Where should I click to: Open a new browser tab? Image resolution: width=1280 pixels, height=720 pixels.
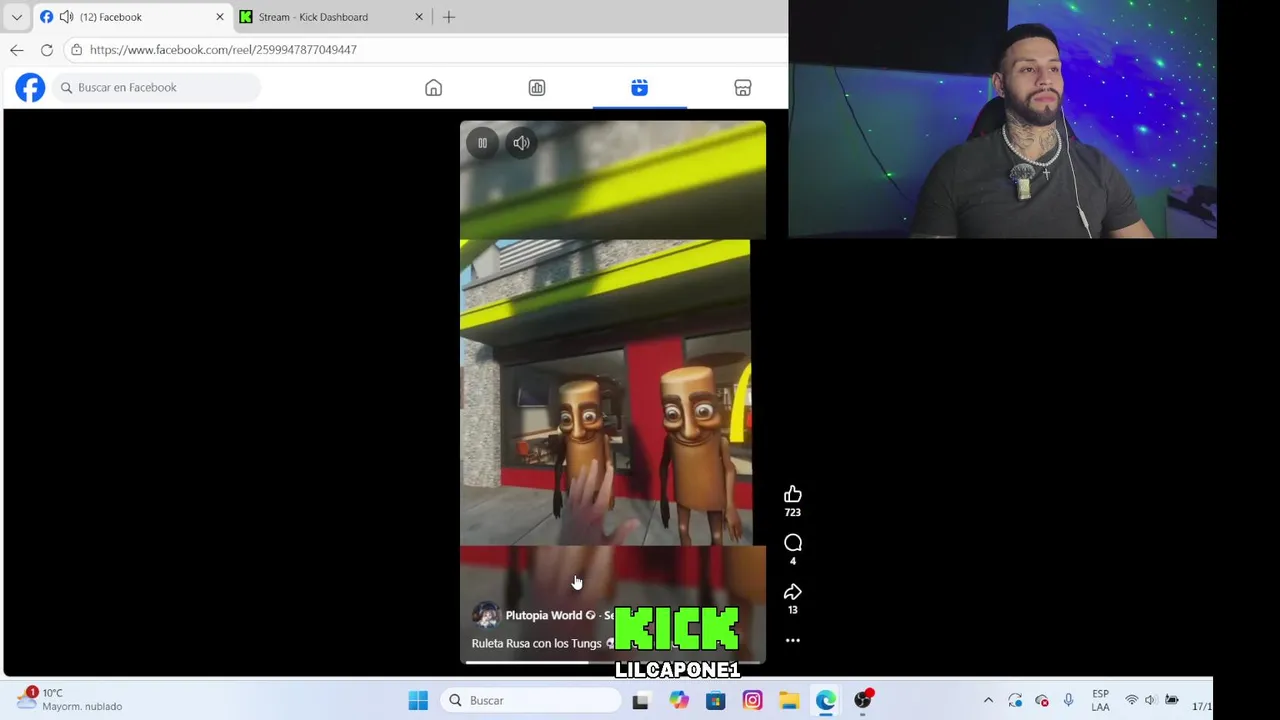[x=449, y=17]
